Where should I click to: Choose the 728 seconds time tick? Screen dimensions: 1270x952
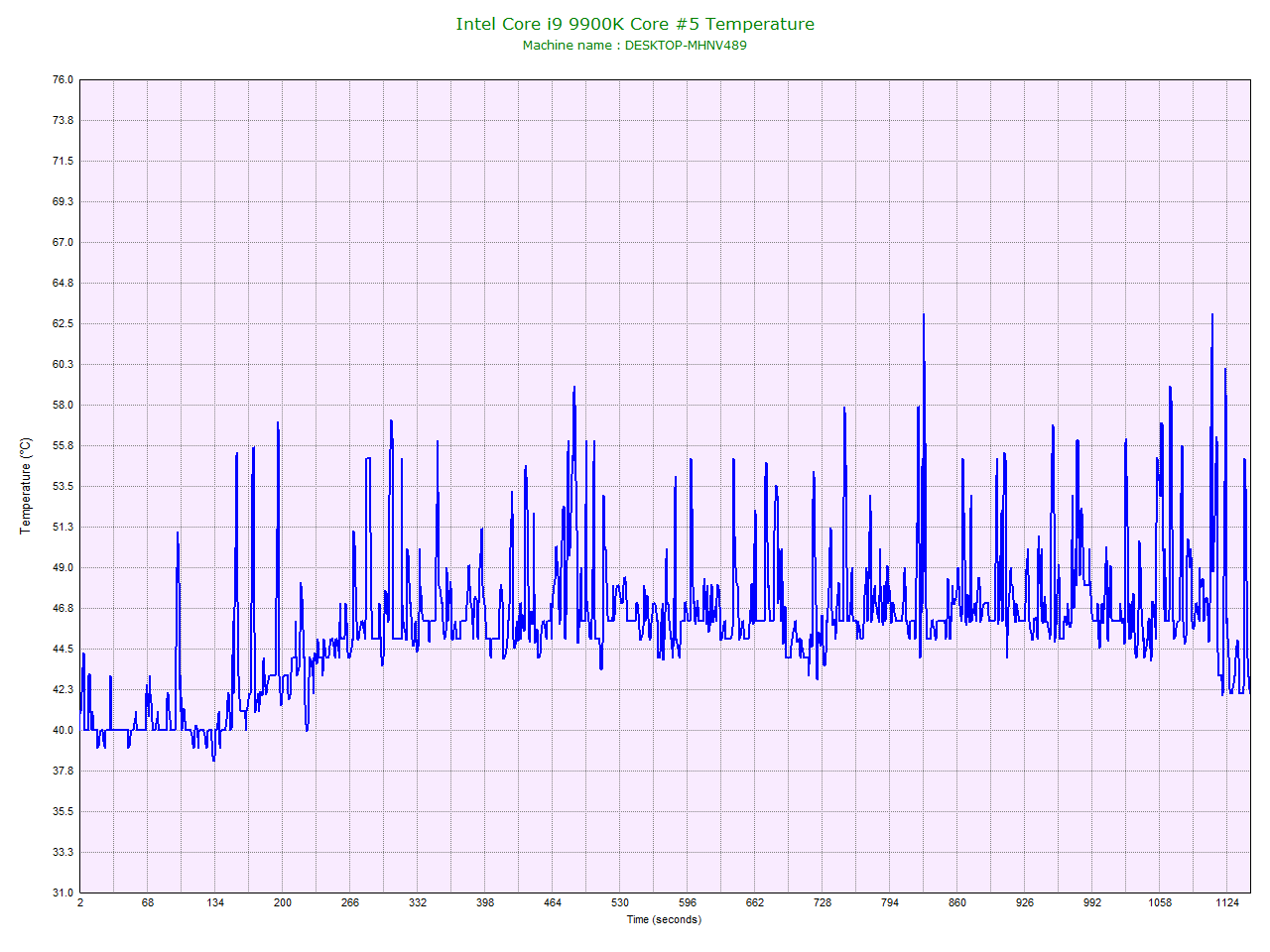coord(823,902)
